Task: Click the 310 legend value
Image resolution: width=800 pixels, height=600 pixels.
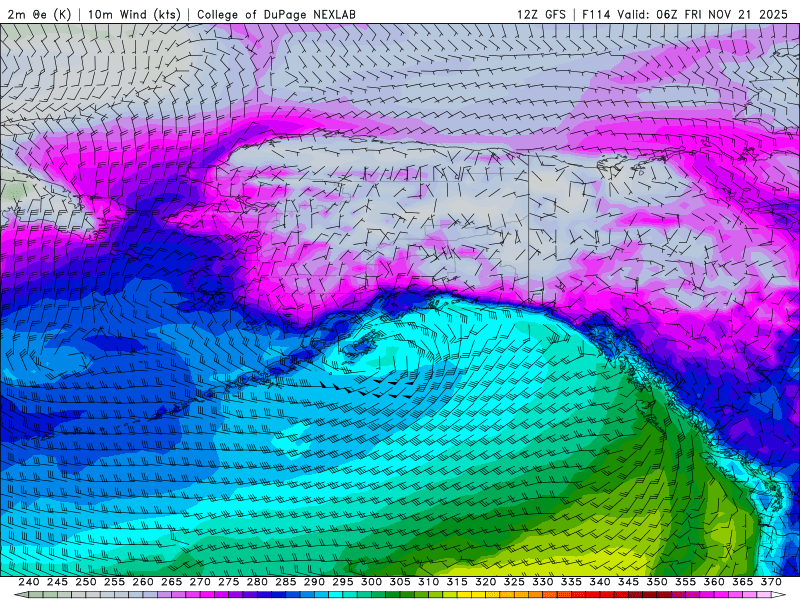Action: pos(429,582)
